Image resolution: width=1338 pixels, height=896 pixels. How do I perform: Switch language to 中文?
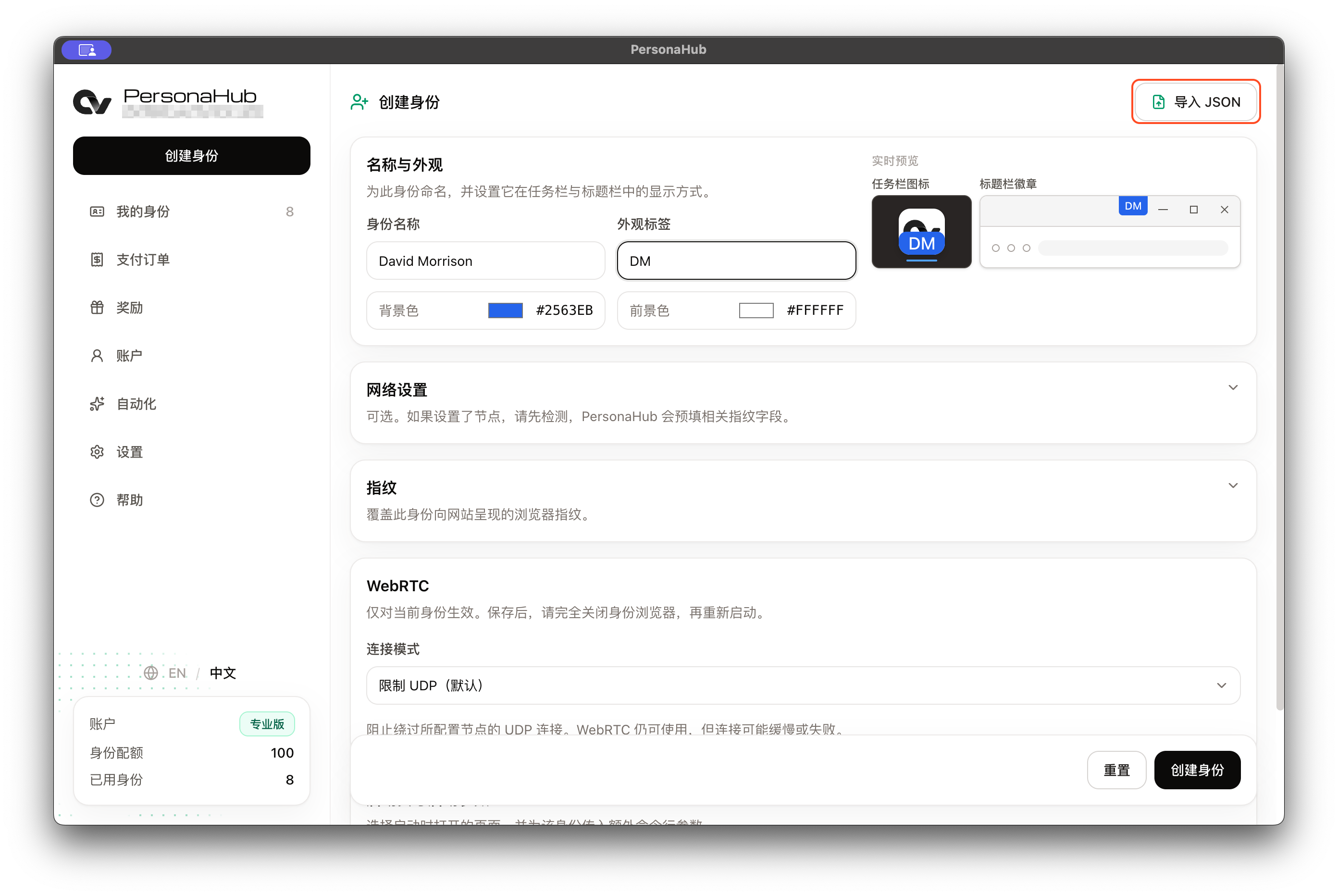(223, 673)
